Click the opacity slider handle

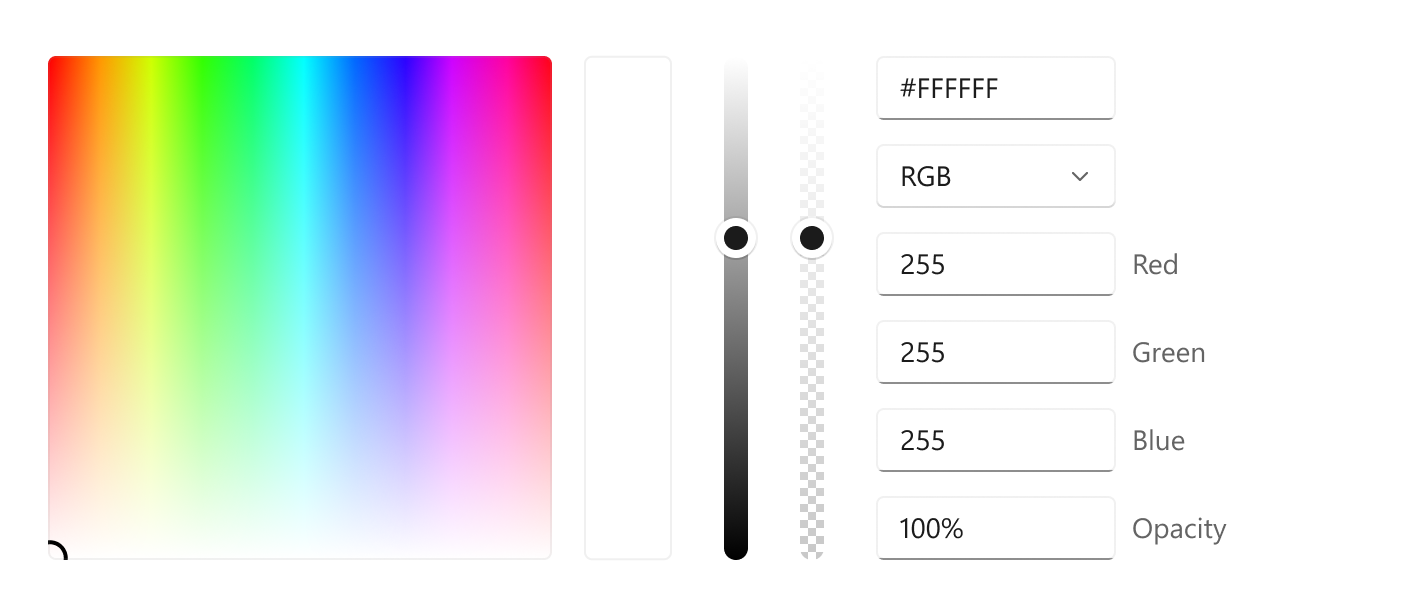[x=812, y=238]
